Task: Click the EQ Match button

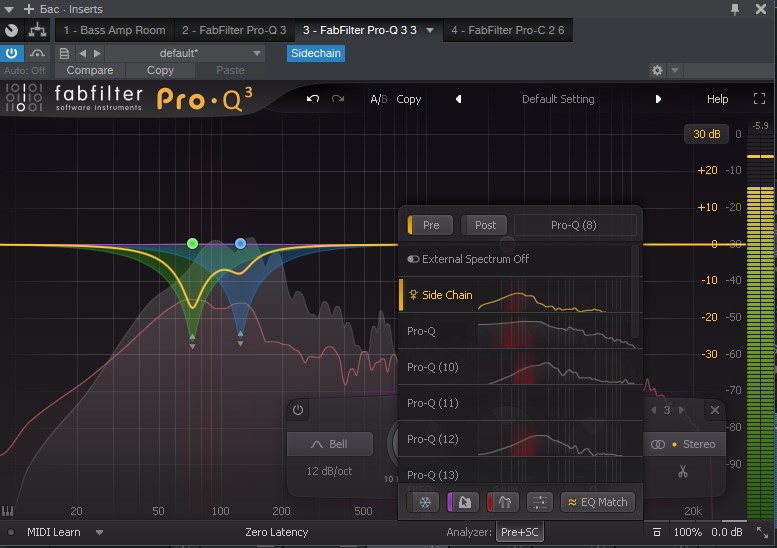Action: pos(598,502)
